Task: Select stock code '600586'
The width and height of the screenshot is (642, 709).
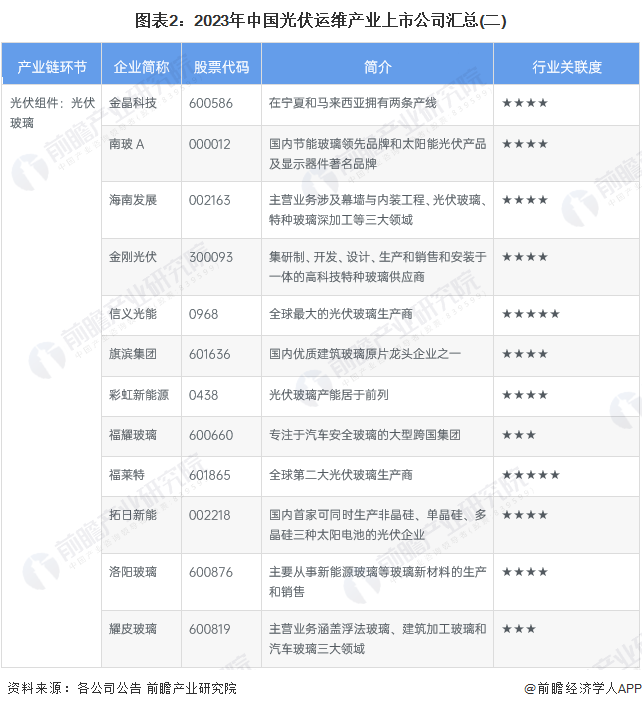Action: pyautogui.click(x=211, y=103)
